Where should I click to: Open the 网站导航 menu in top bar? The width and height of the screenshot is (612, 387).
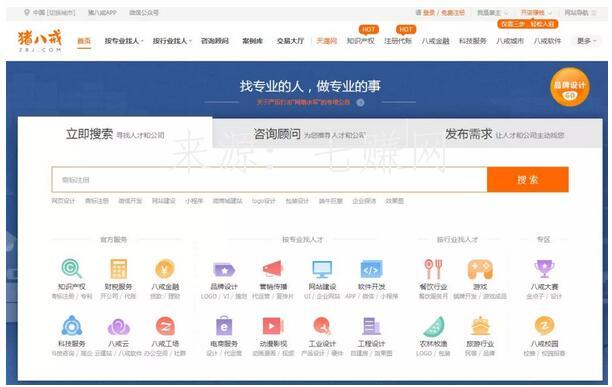tap(580, 13)
